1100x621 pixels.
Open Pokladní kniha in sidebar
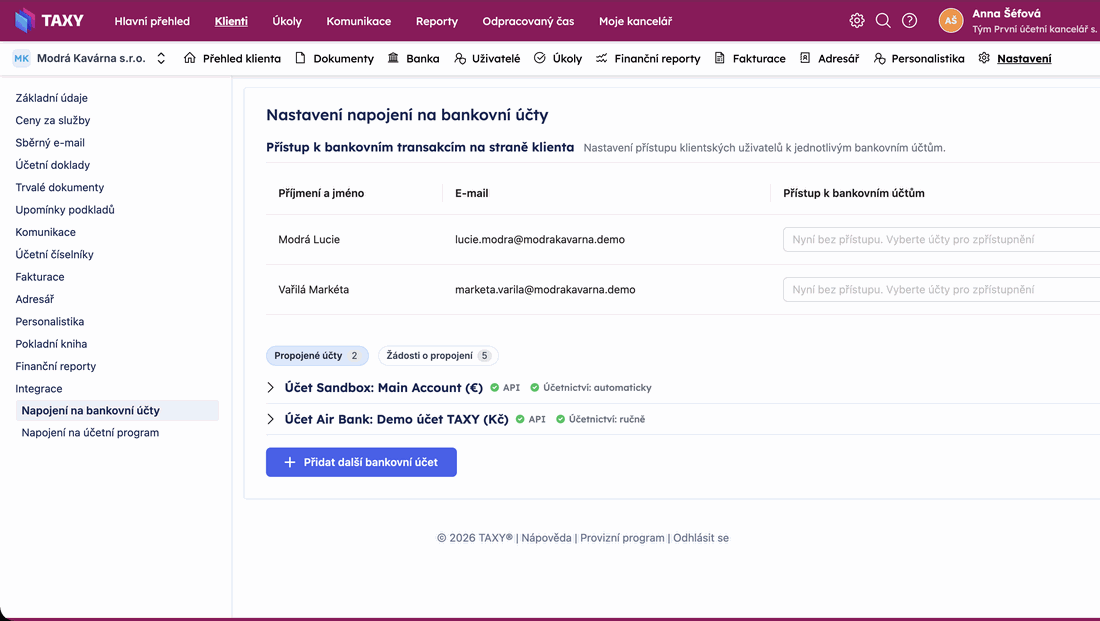51,344
